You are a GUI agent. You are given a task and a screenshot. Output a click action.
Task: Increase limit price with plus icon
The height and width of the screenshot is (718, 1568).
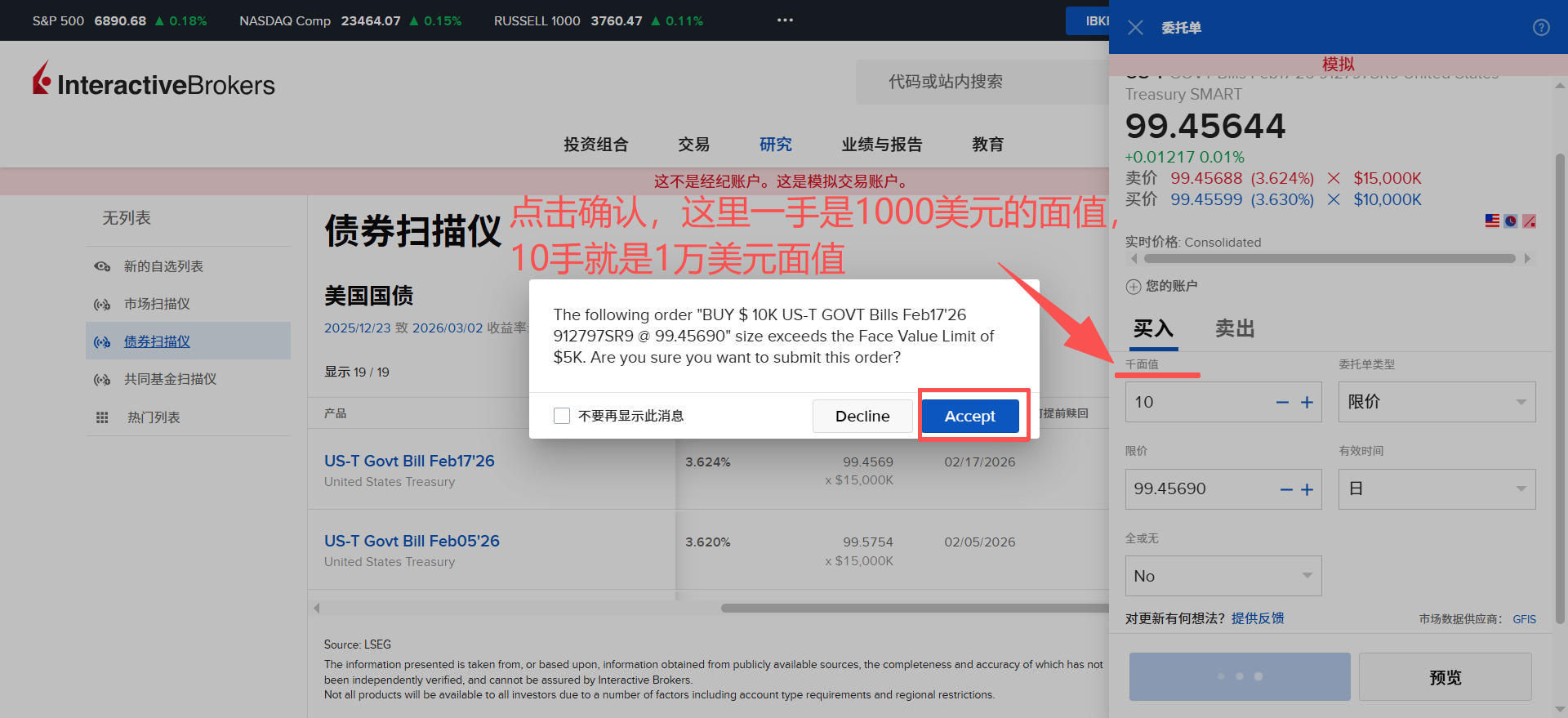point(1307,489)
